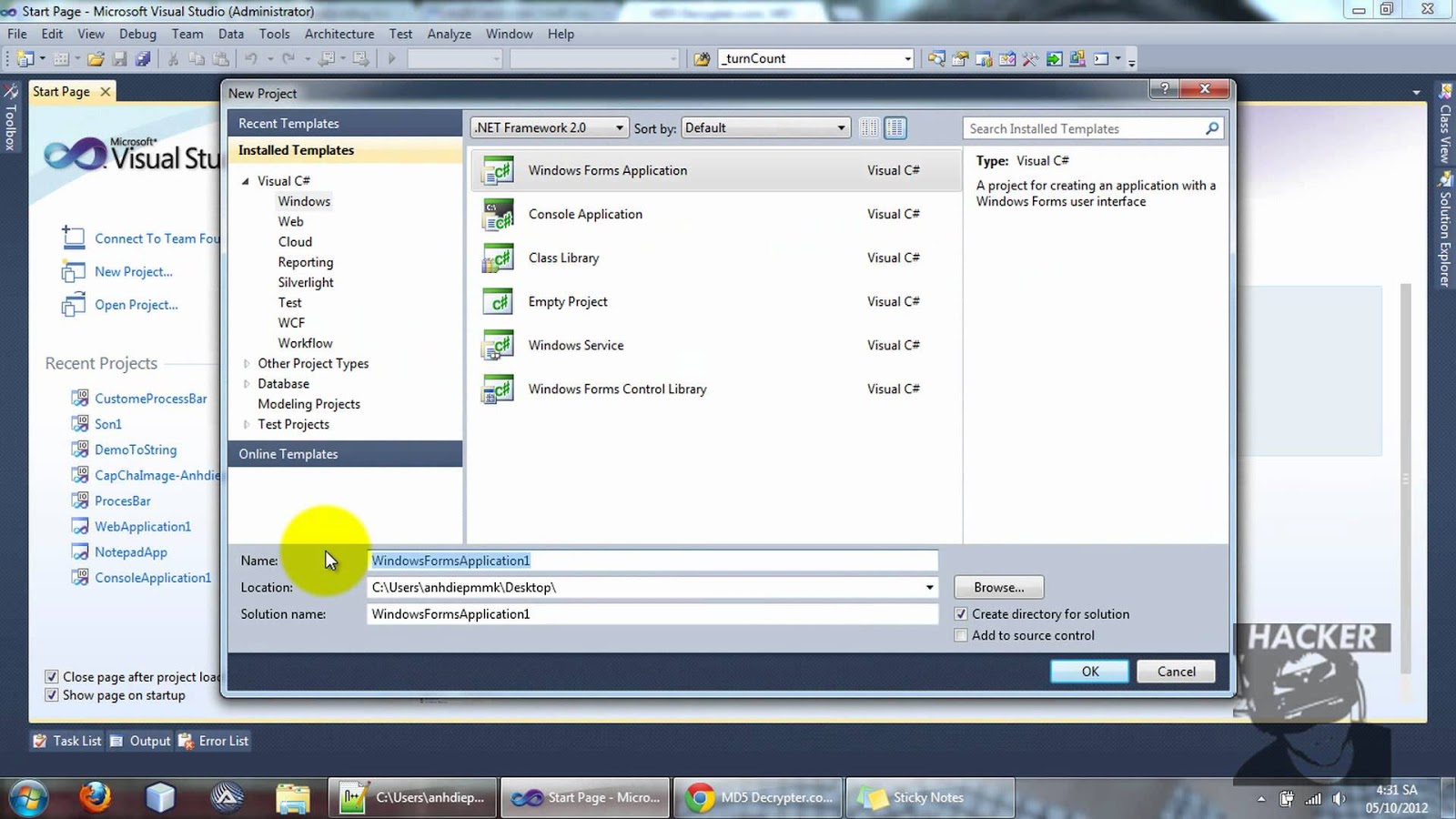Open the toolbar options overflow arrow
Viewport: 1456px width, 819px height.
click(1132, 60)
